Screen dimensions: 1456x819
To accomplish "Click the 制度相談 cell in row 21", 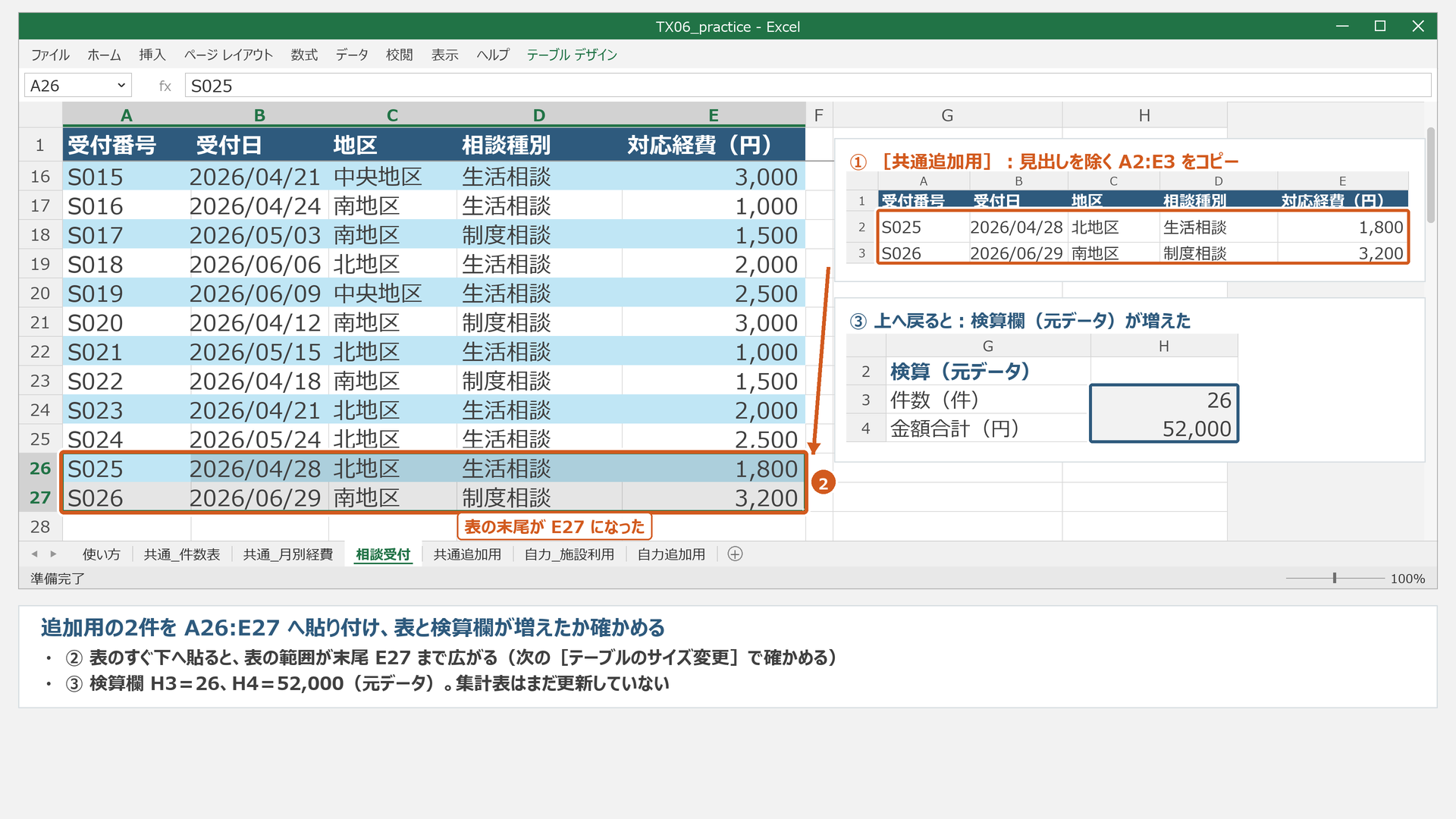I will tap(539, 323).
